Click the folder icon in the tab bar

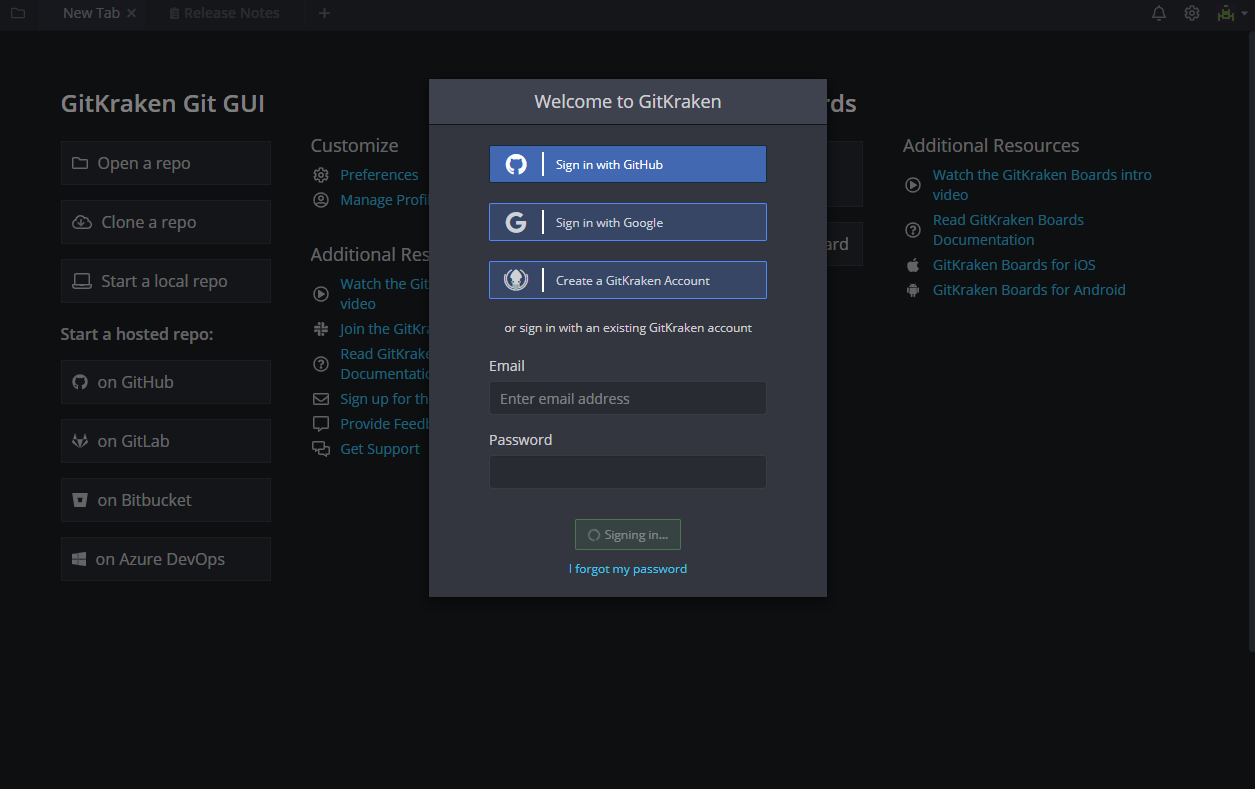[x=18, y=13]
